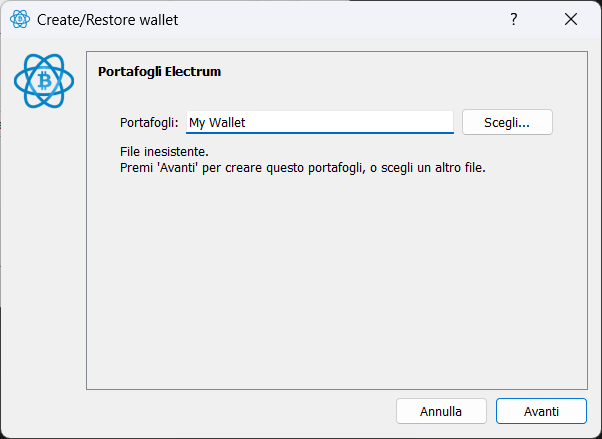Click the 'Create/Restore wallet' window title
602x439 pixels.
[x=108, y=20]
